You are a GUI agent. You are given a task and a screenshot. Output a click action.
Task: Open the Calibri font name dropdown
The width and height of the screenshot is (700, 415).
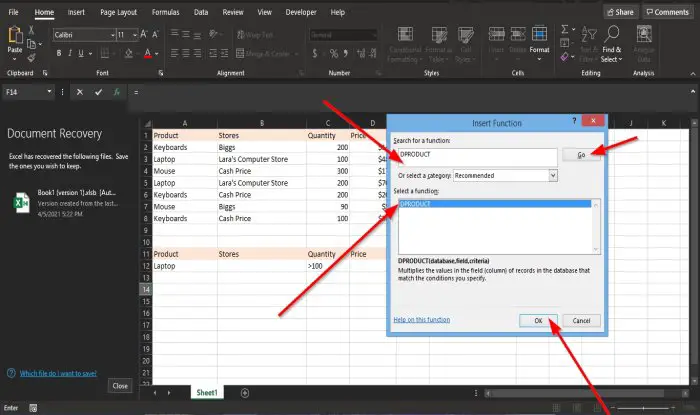(112, 35)
